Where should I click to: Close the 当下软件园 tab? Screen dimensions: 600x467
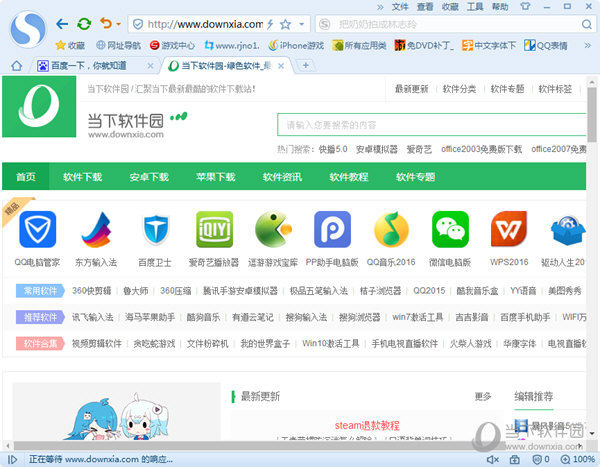(x=281, y=66)
